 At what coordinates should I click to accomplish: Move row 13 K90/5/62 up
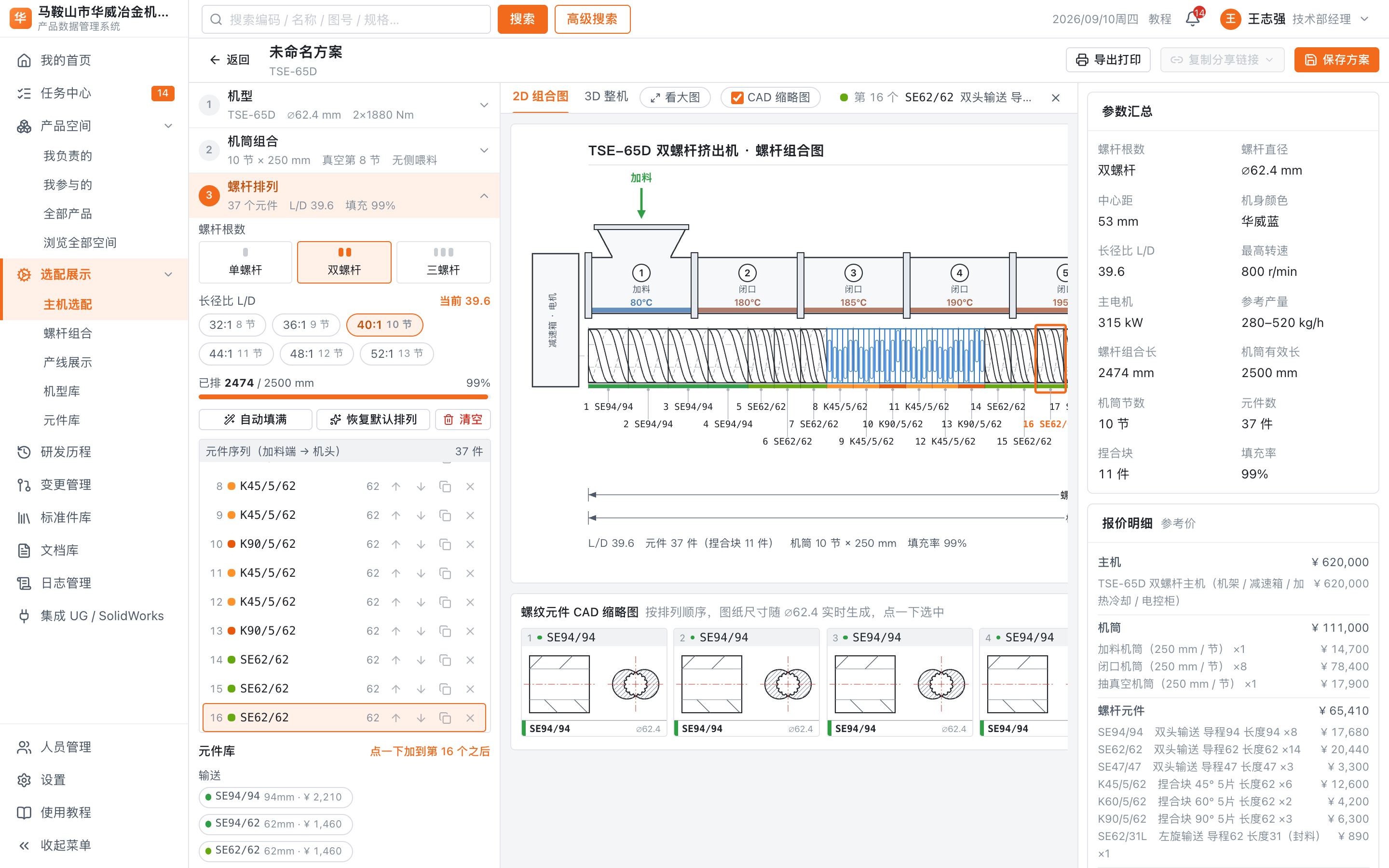pos(396,631)
